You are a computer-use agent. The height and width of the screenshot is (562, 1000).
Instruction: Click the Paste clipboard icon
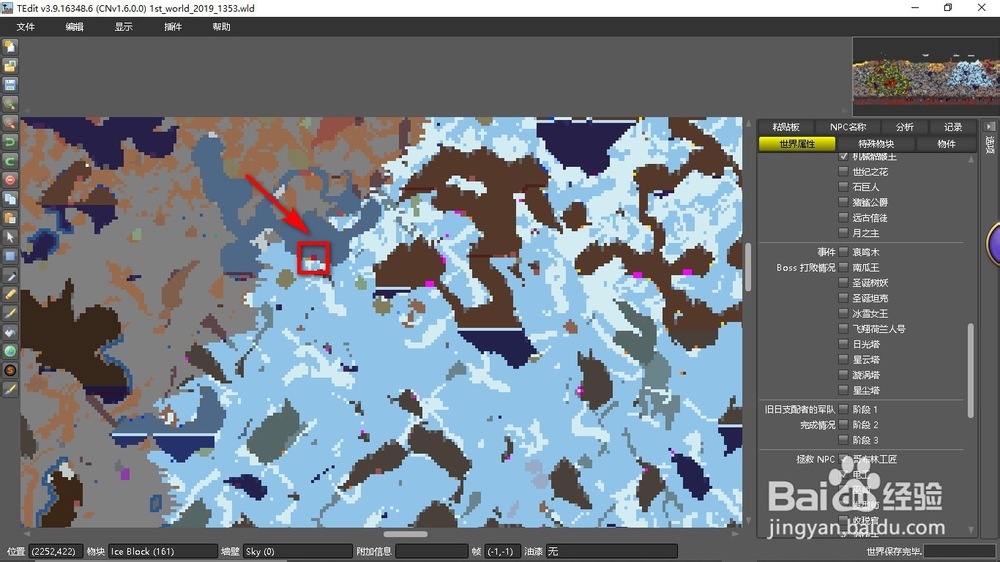(10, 218)
